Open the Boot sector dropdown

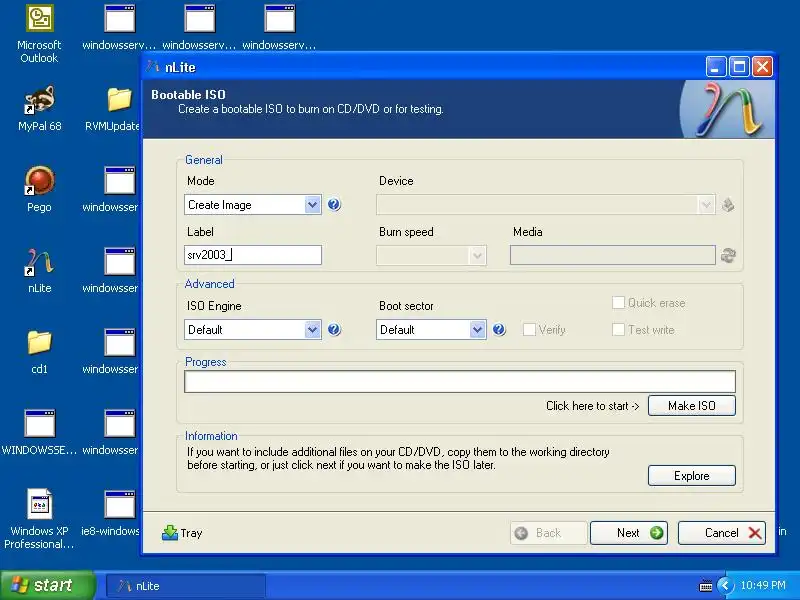click(x=431, y=330)
